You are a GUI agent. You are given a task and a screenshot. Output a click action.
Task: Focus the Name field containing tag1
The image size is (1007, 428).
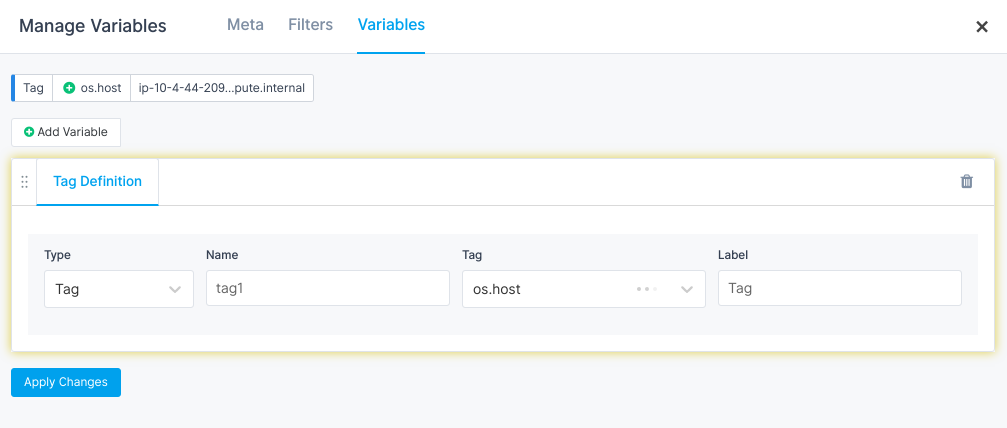pyautogui.click(x=328, y=288)
